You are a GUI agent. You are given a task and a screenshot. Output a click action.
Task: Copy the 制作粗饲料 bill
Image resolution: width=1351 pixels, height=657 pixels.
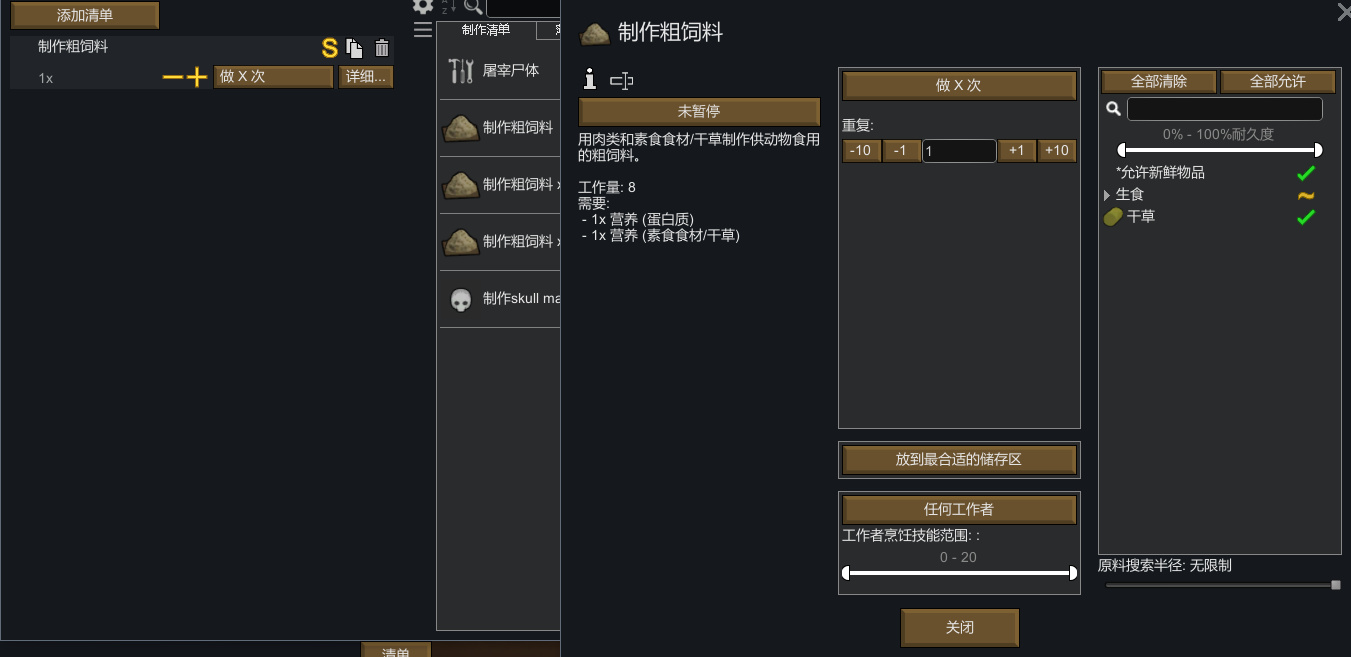tap(355, 48)
